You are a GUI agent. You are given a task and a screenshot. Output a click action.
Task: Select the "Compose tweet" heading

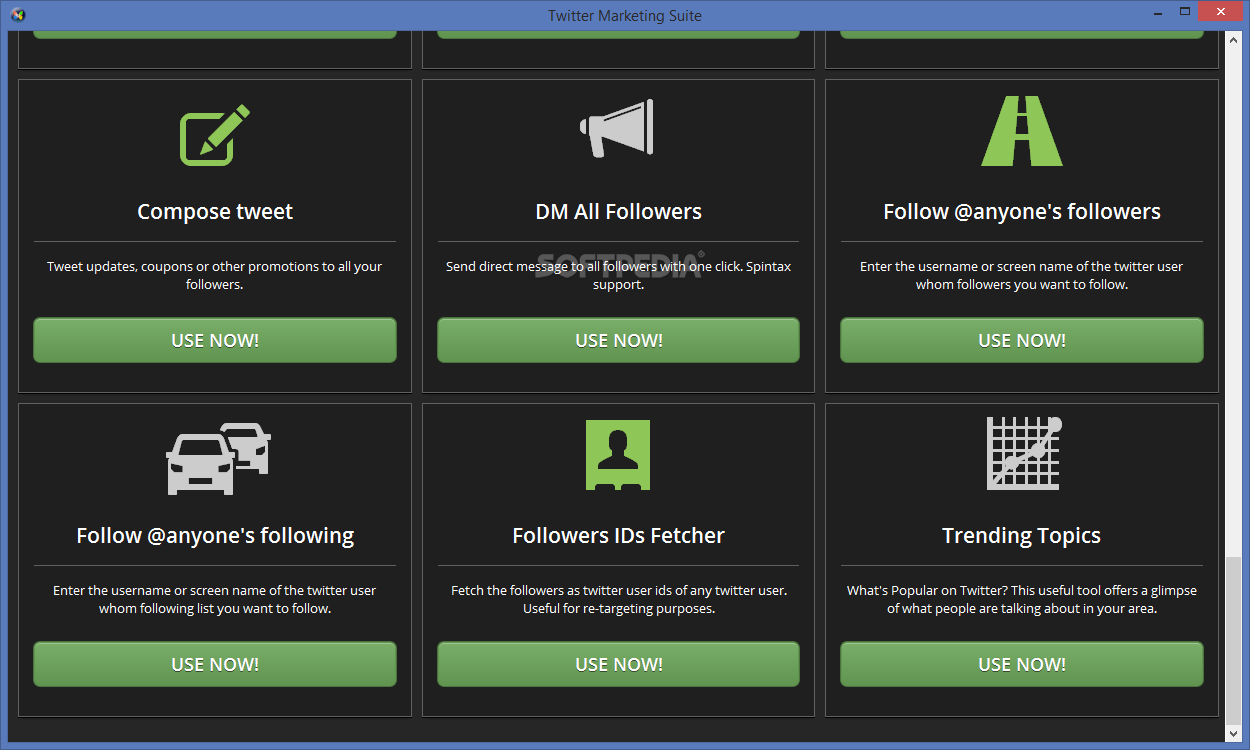[x=215, y=212]
